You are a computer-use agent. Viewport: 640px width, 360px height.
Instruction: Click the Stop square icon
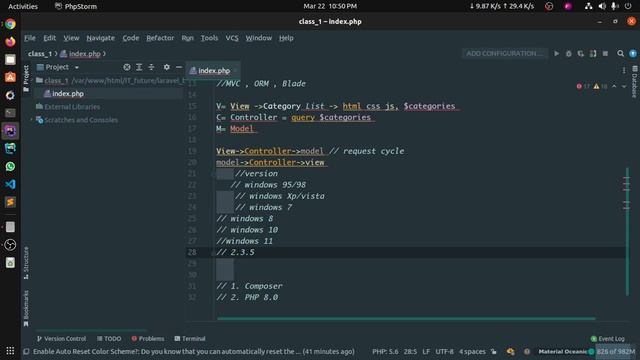tap(605, 53)
